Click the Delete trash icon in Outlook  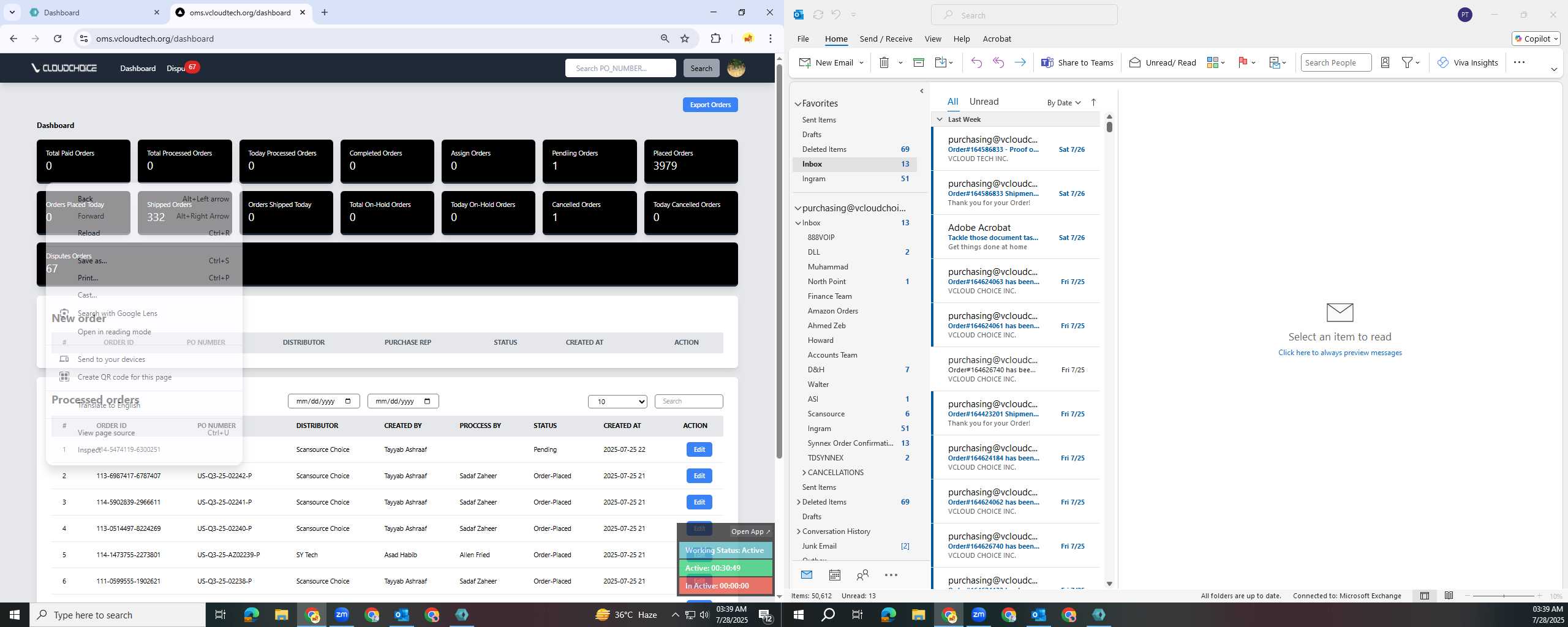click(x=884, y=62)
